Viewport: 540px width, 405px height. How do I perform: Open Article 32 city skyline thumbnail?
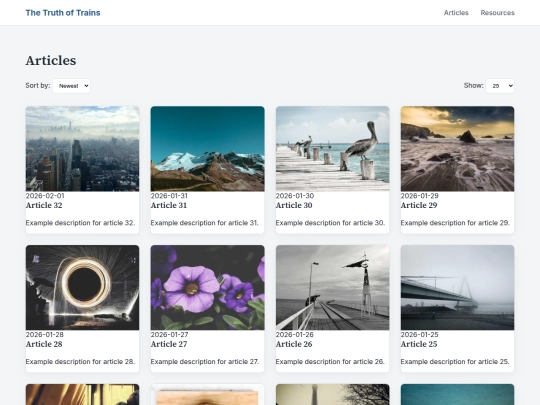(82, 149)
